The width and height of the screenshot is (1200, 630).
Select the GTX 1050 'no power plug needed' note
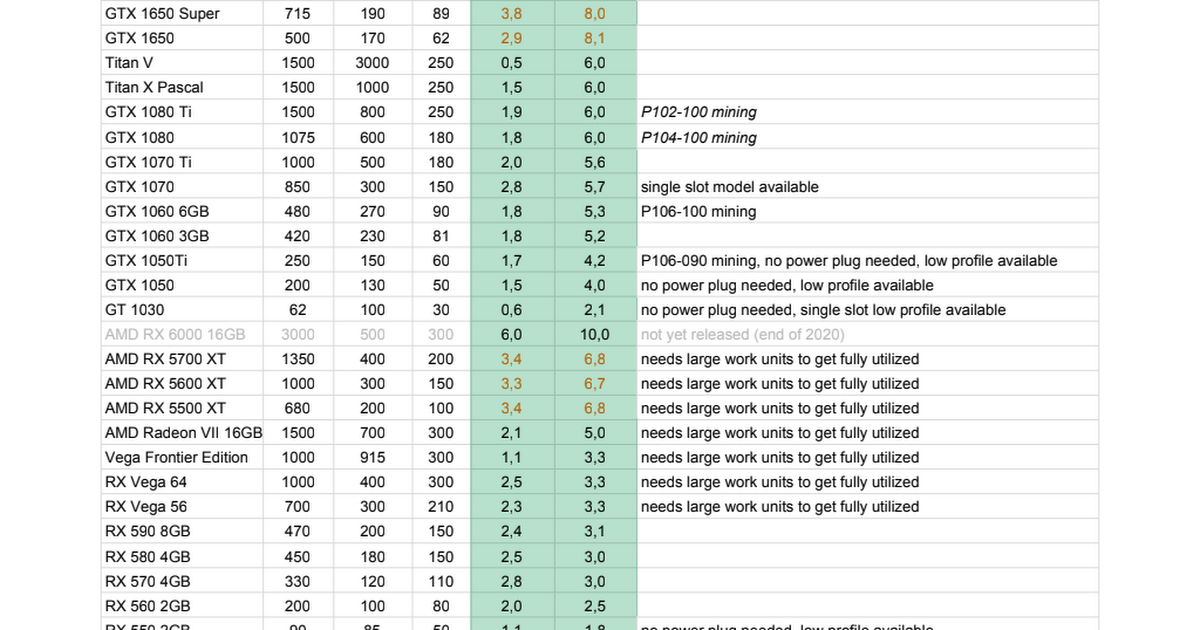pos(788,285)
